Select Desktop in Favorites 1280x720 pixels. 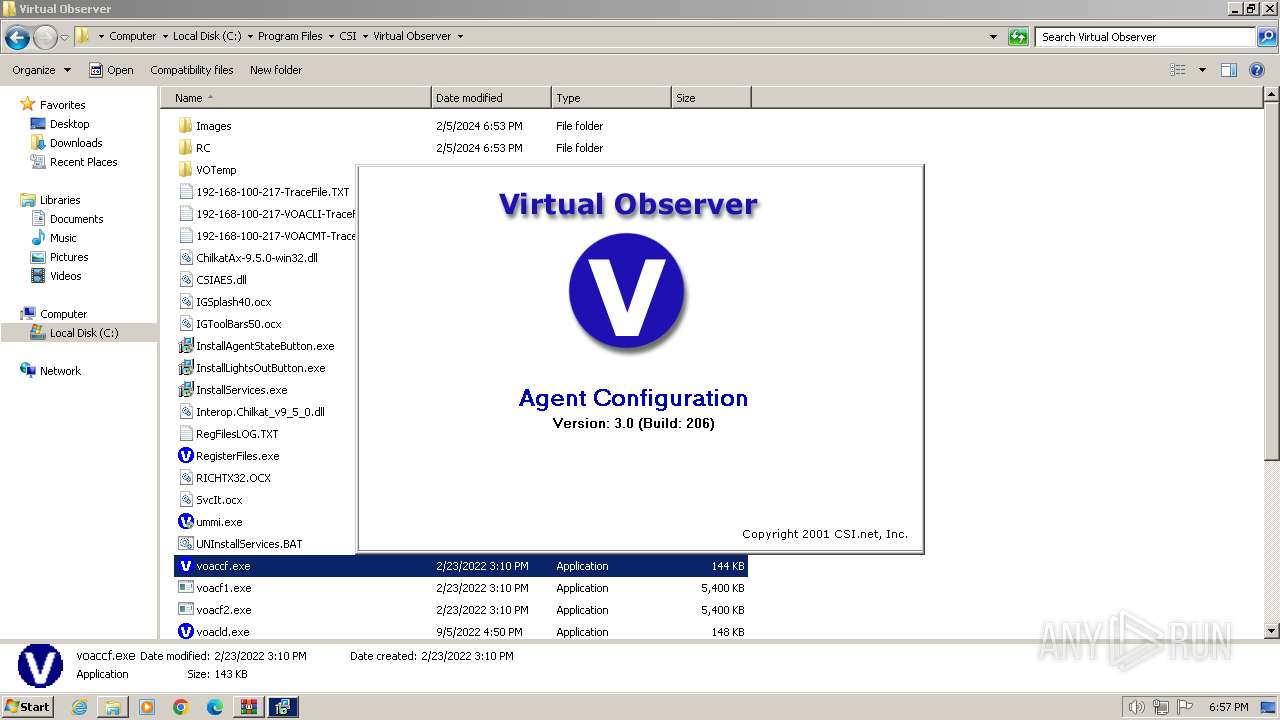click(69, 124)
